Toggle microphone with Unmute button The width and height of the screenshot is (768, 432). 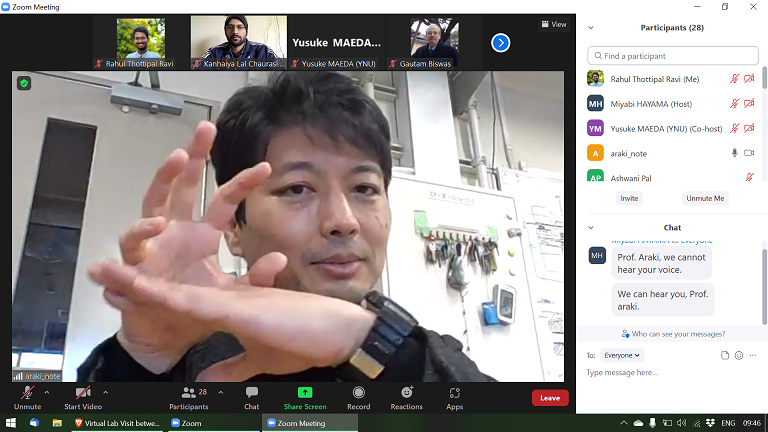point(27,397)
